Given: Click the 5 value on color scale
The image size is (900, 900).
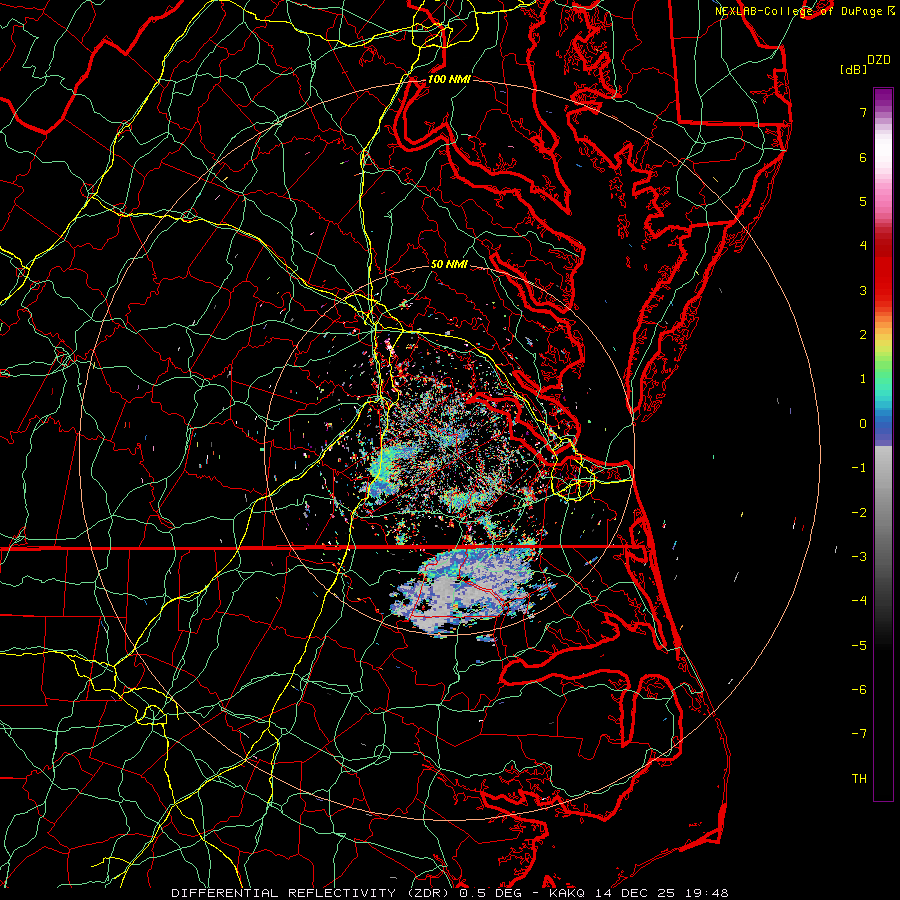Looking at the screenshot, I should 863,201.
